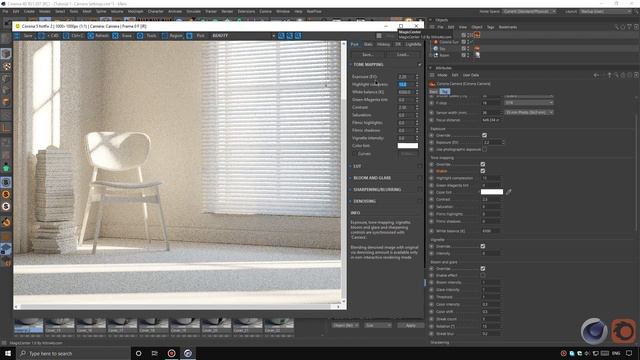Screen dimensions: 640x360
Task: Click the Tools button in VFB toolbar
Action: point(147,36)
